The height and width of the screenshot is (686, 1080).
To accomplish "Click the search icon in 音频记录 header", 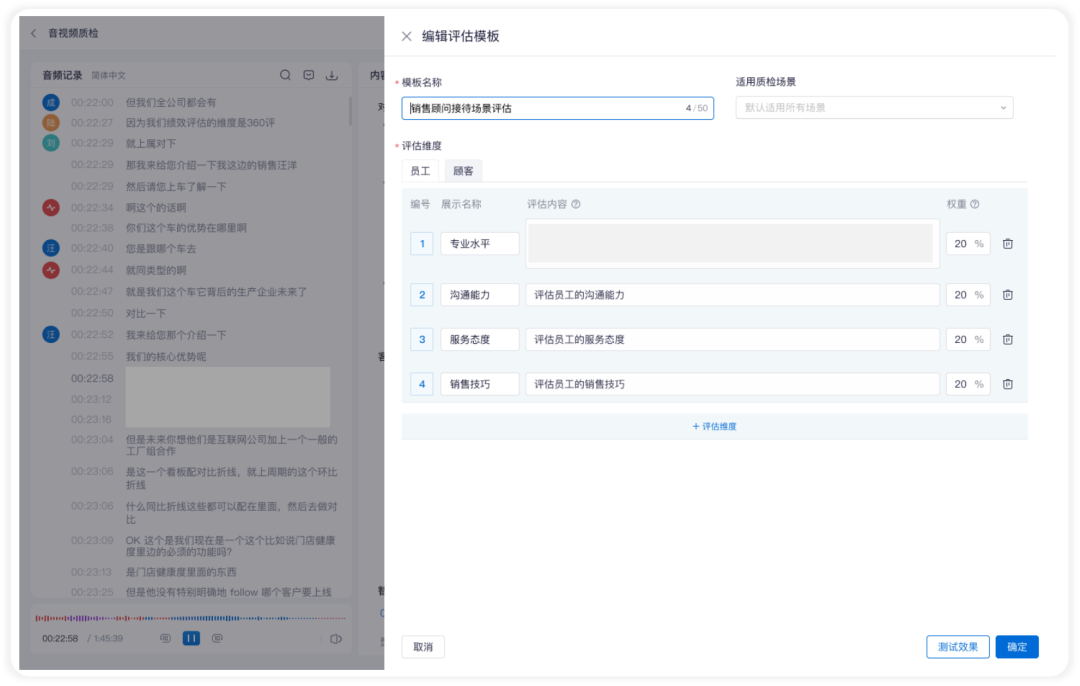I will click(285, 75).
